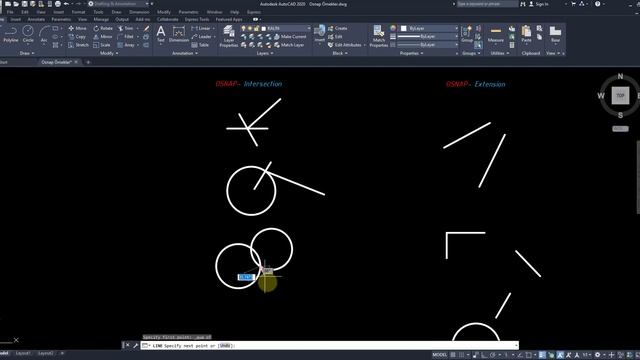Screen dimensions: 640x360
Task: Click the Match Properties tool
Action: (x=378, y=36)
